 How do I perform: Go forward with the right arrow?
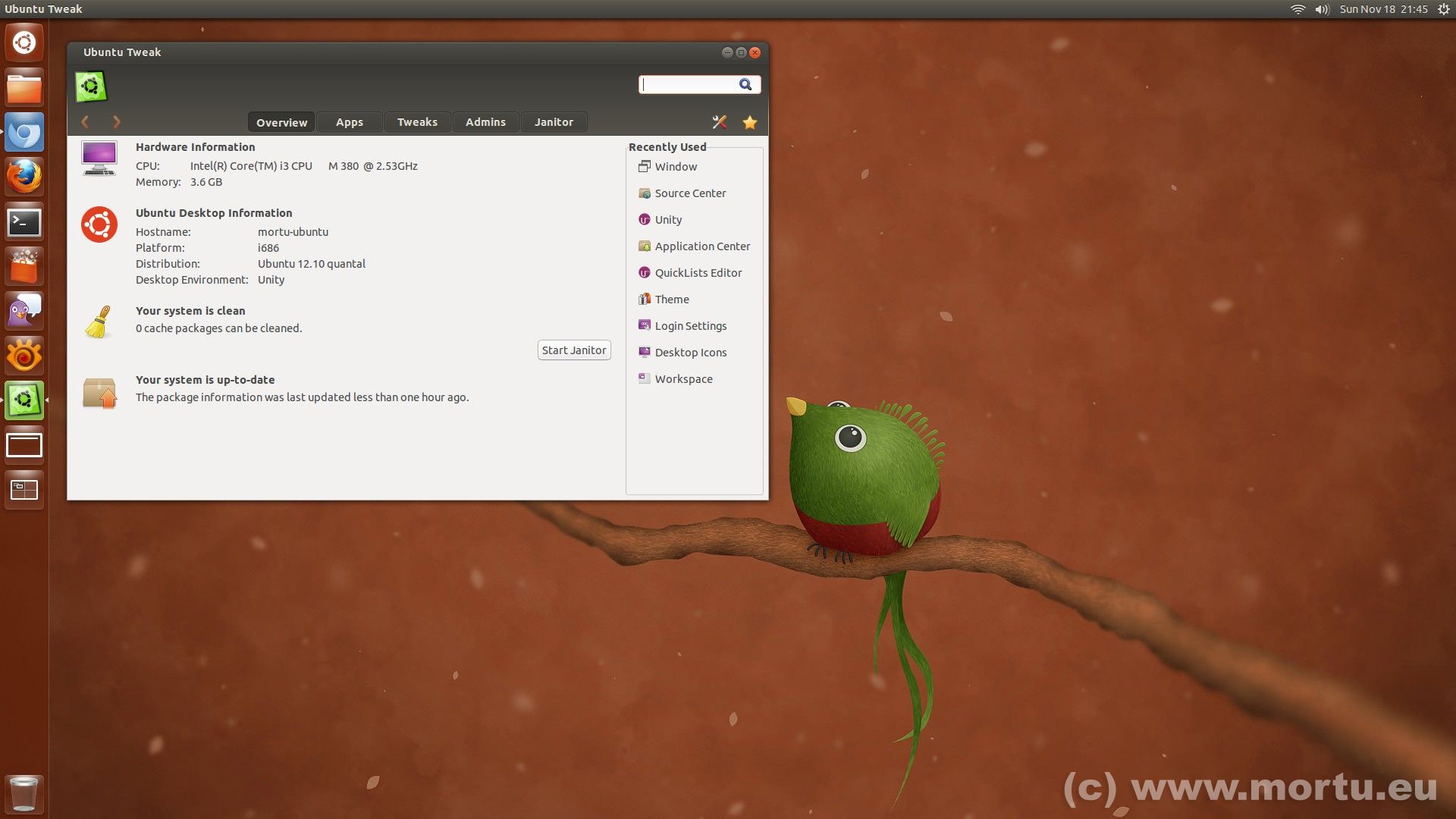pos(117,122)
